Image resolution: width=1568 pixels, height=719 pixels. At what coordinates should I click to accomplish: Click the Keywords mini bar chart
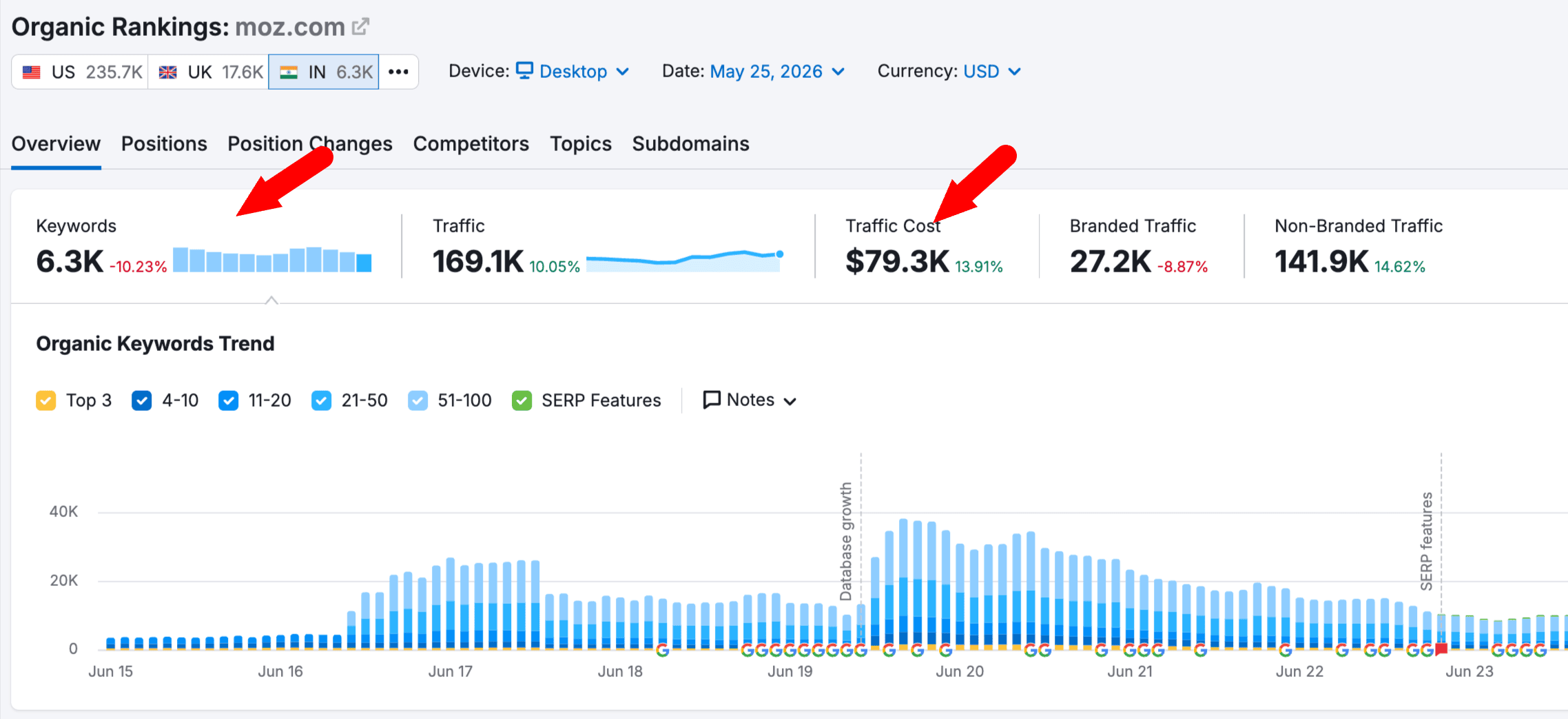pos(272,260)
